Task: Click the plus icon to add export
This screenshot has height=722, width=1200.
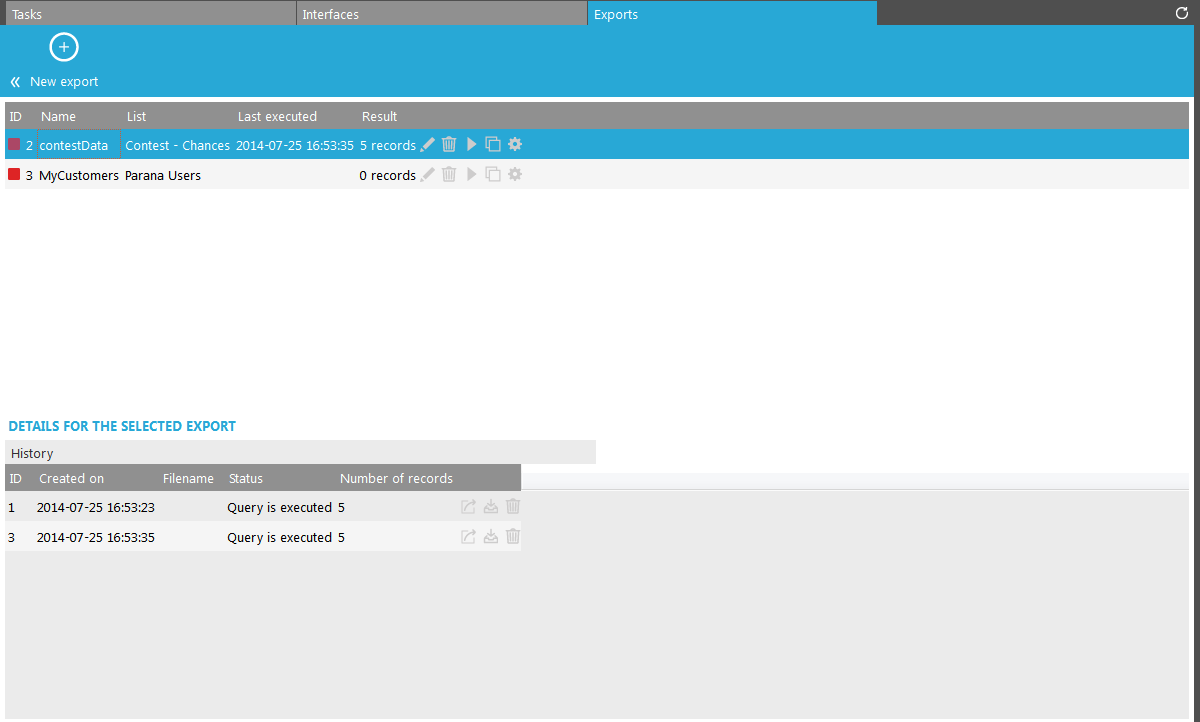Action: (64, 47)
